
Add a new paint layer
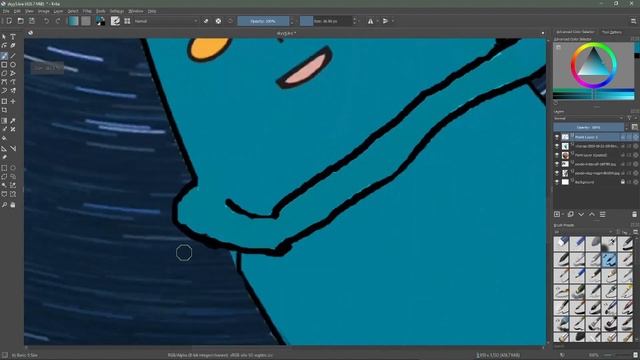[x=557, y=214]
